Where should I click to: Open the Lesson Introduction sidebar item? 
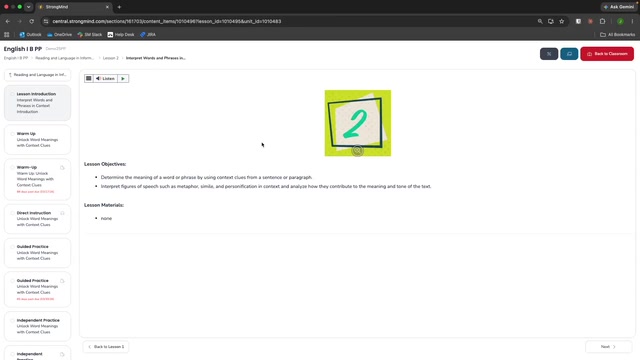pos(37,102)
